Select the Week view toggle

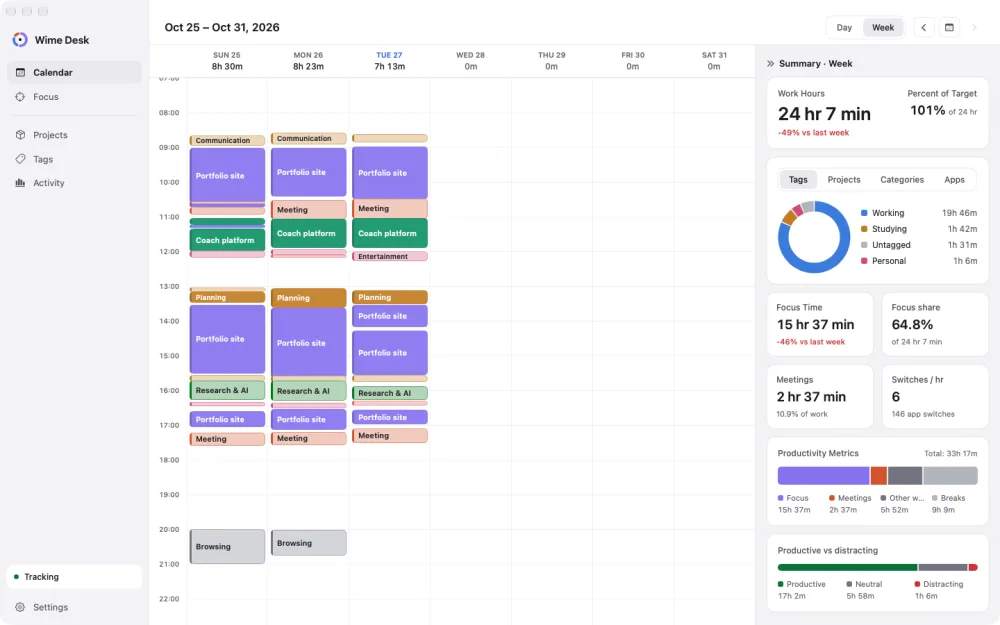[883, 27]
